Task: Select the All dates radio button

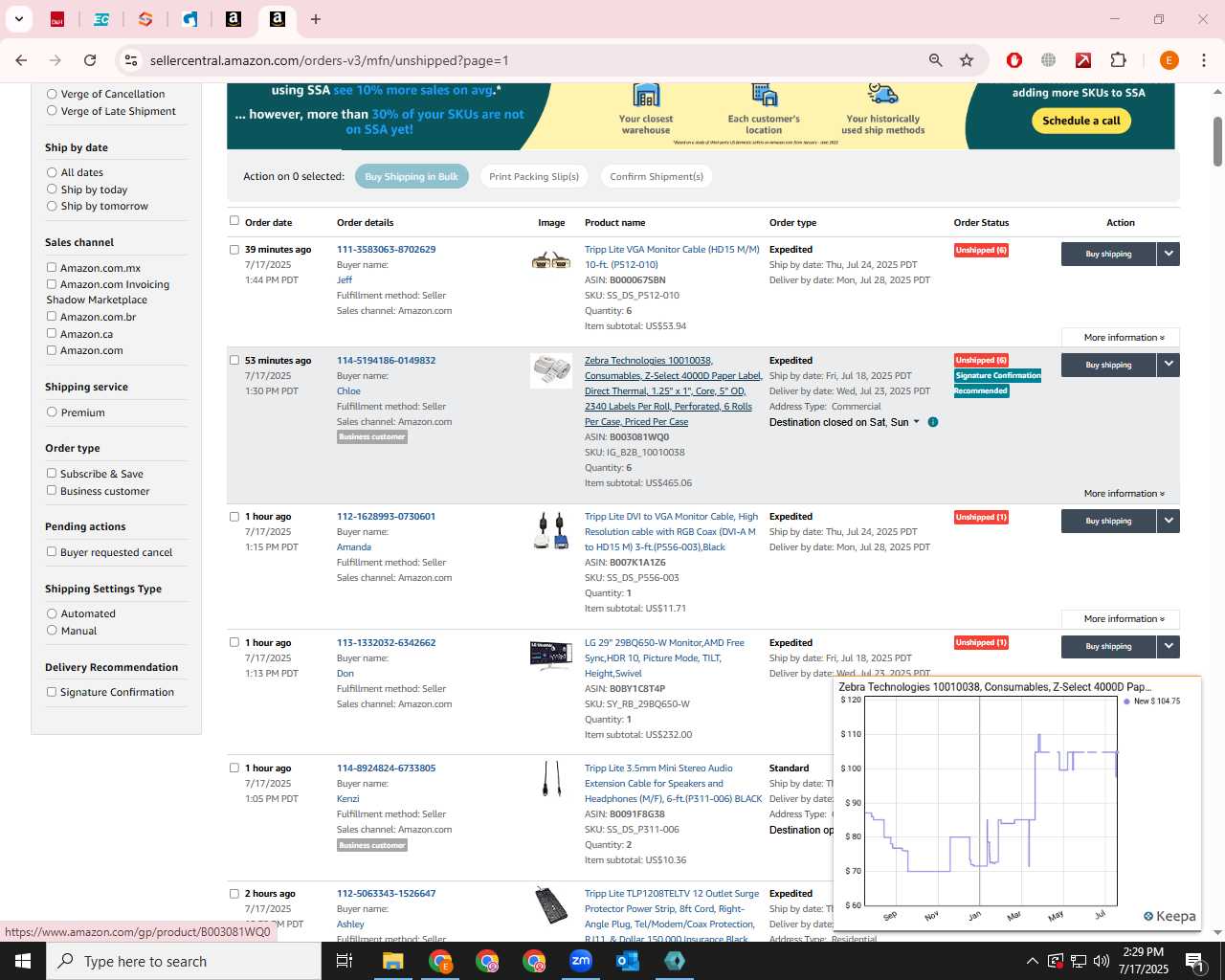Action: coord(52,172)
